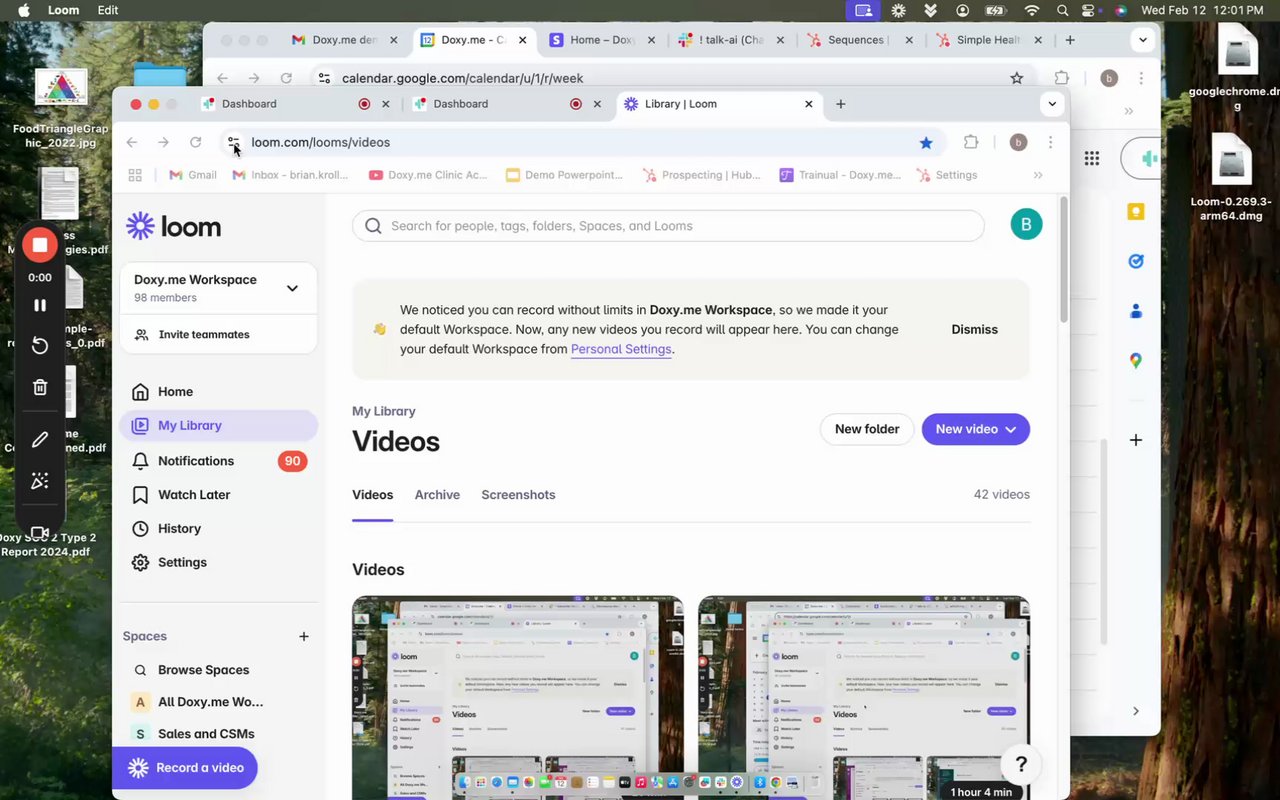Open Loom Settings in sidebar
This screenshot has width=1280, height=800.
pyautogui.click(x=218, y=563)
